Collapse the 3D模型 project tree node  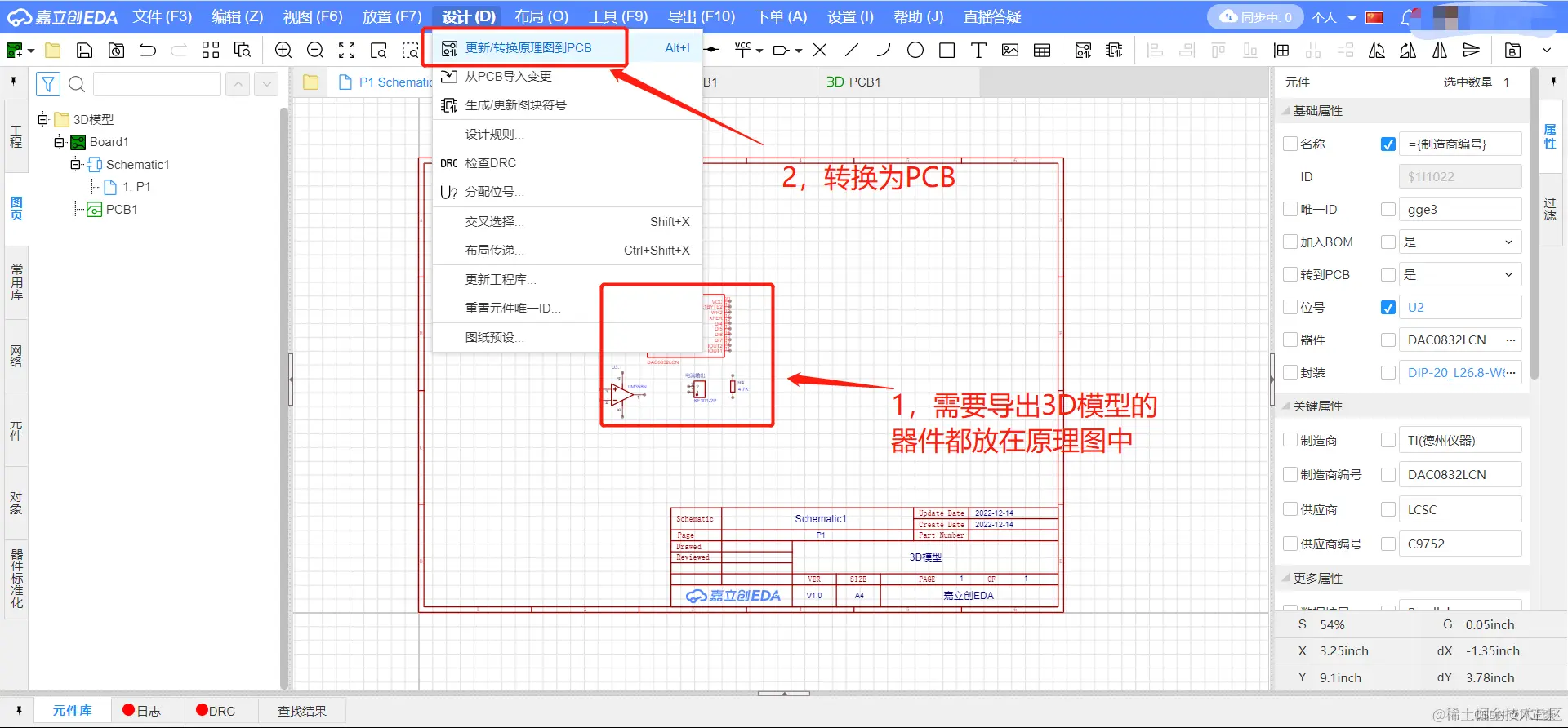pyautogui.click(x=42, y=119)
